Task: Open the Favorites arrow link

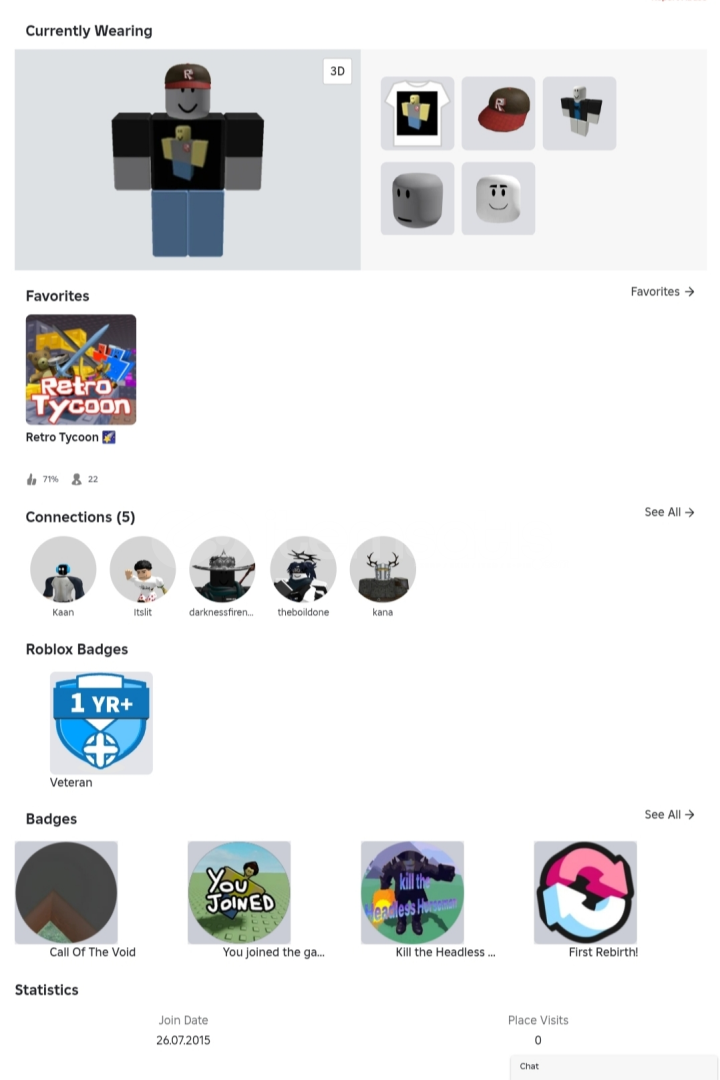Action: (662, 291)
